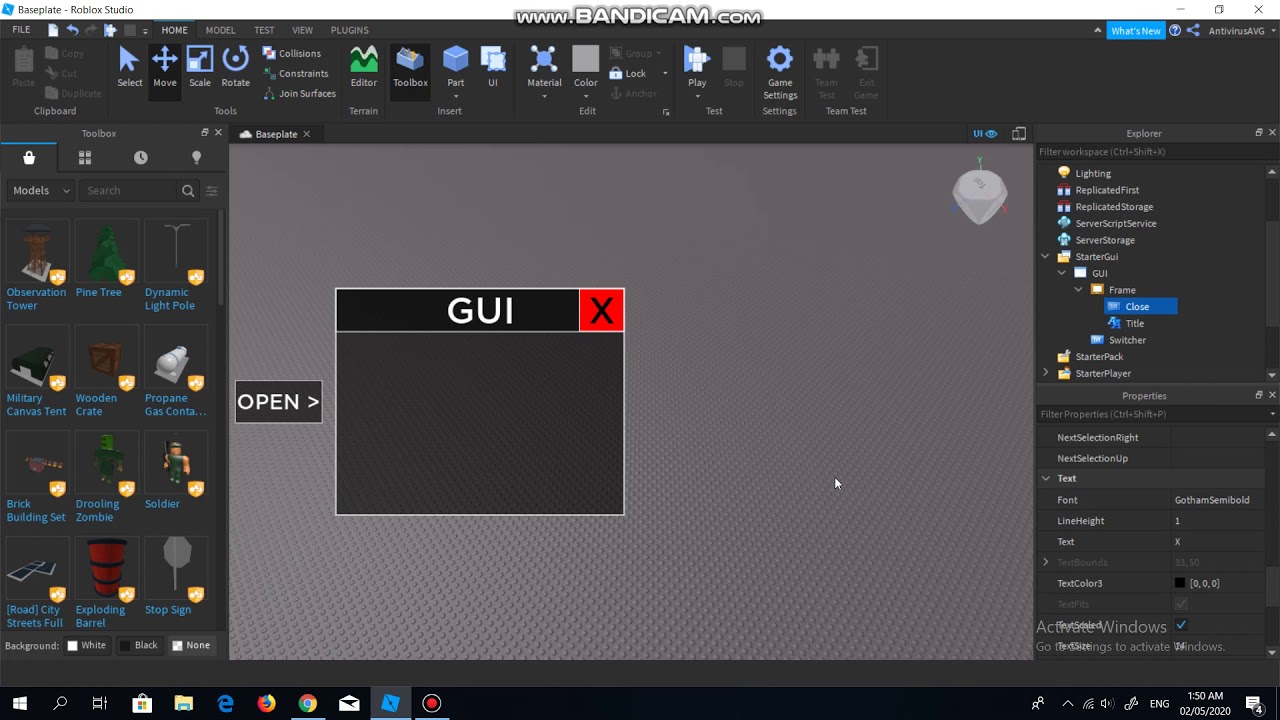Collapse the Text properties section
The width and height of the screenshot is (1280, 720).
[1046, 478]
